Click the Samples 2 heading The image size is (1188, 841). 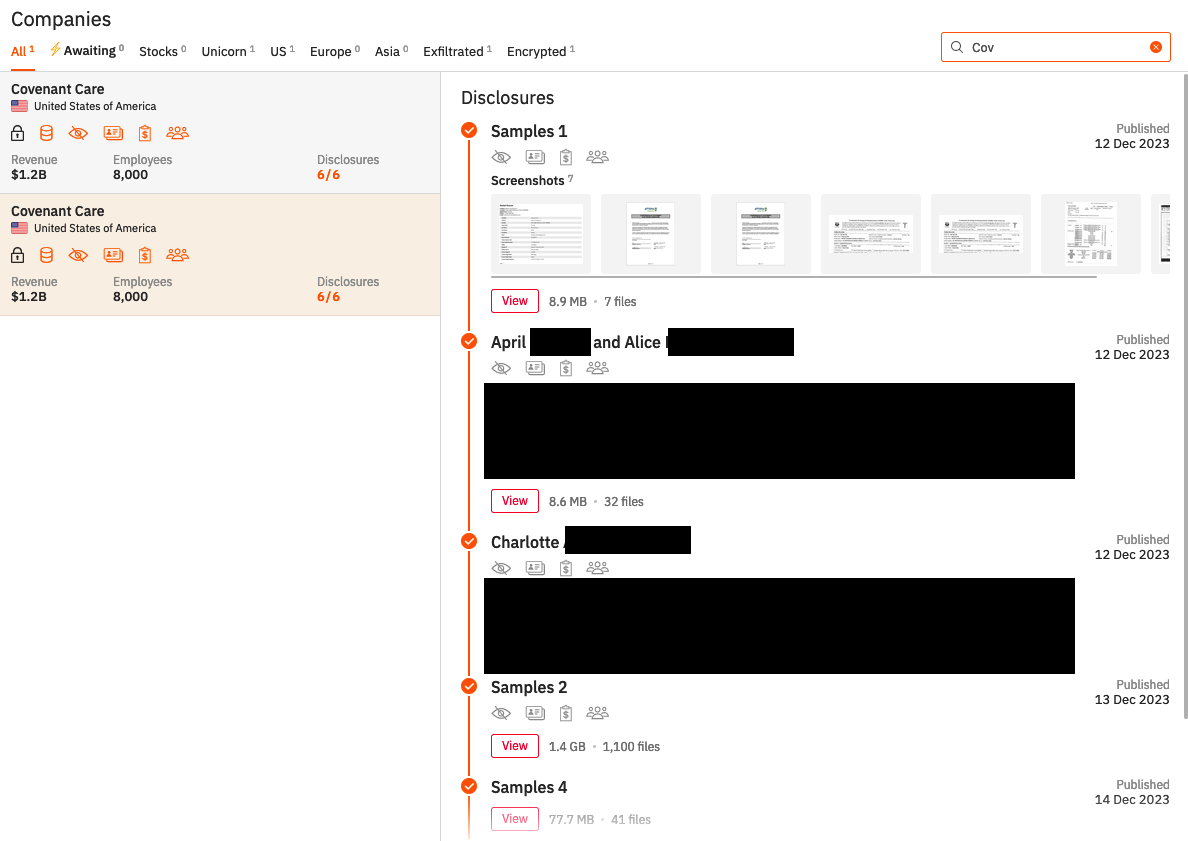pyautogui.click(x=529, y=687)
